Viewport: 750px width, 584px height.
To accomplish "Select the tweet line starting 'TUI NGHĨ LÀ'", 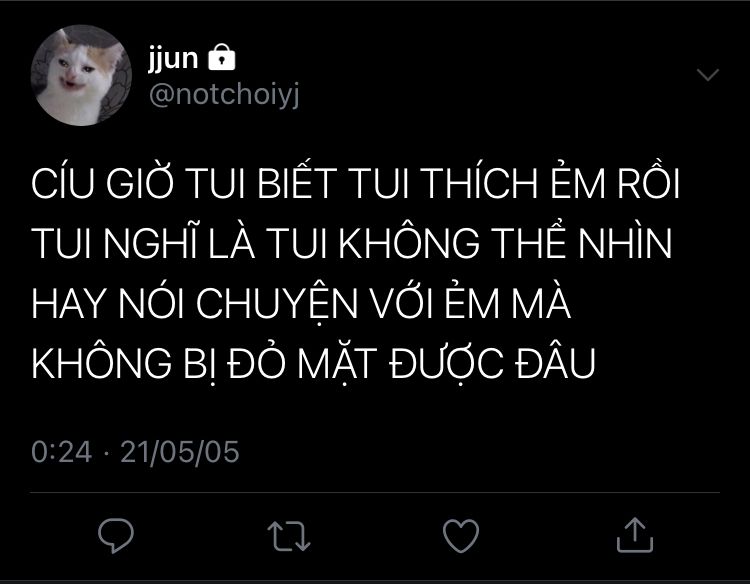I will [x=352, y=242].
